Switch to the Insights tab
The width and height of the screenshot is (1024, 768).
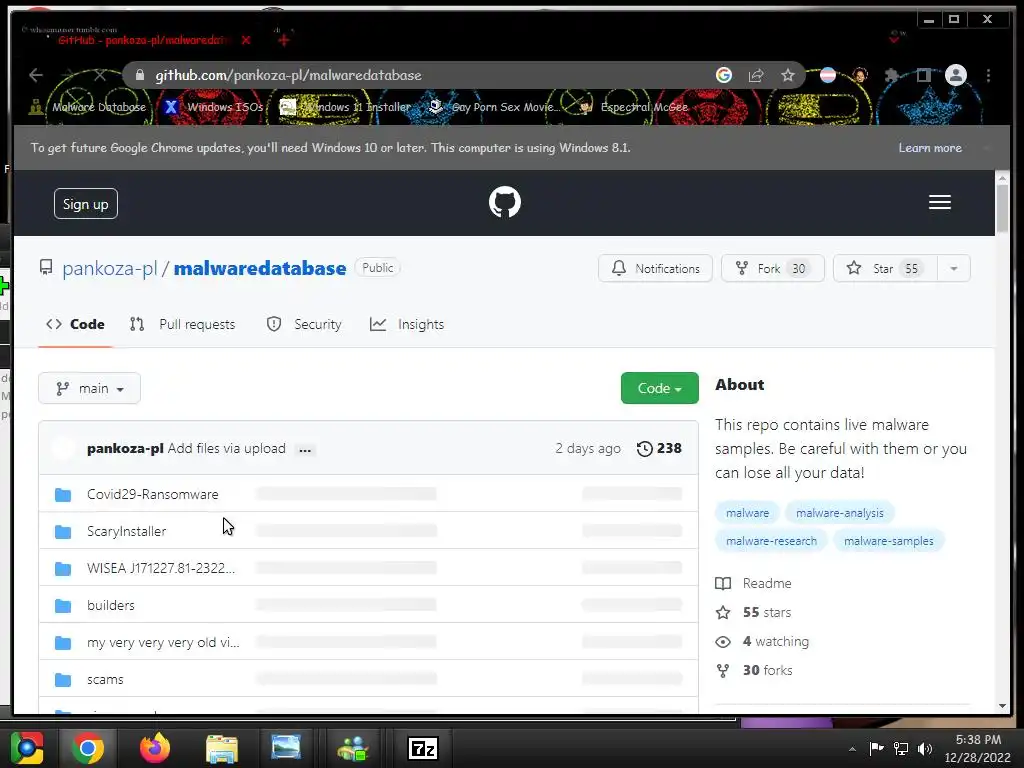pos(407,324)
